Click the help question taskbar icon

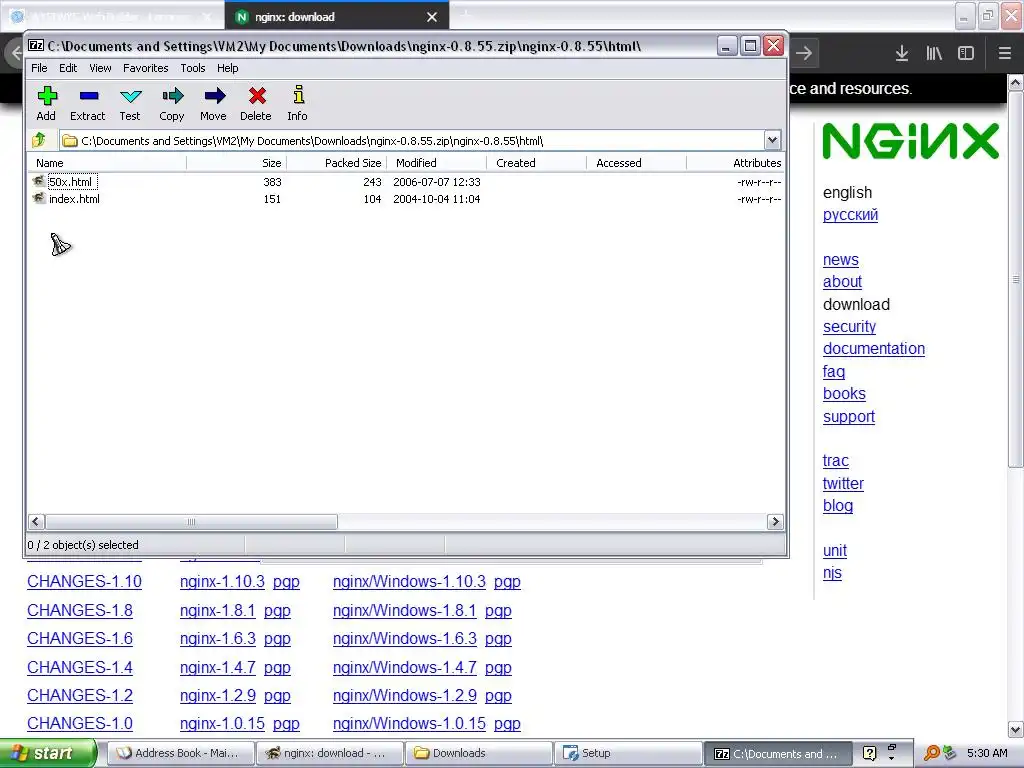(x=869, y=753)
